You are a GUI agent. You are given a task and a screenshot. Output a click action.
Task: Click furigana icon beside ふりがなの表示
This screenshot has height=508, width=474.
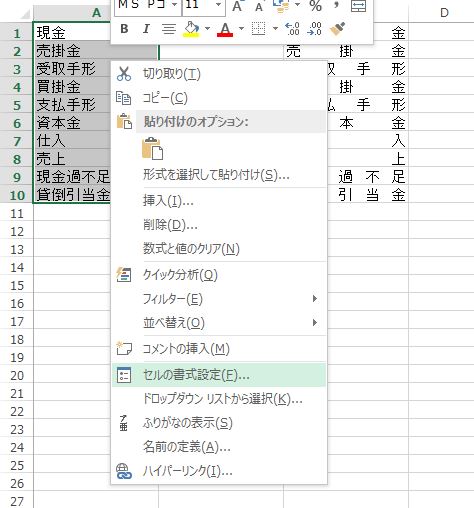pos(124,423)
